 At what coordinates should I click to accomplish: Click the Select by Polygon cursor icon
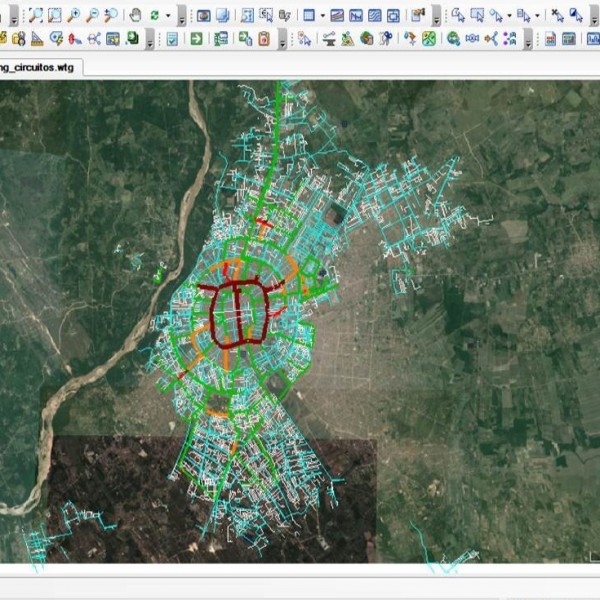tap(458, 16)
